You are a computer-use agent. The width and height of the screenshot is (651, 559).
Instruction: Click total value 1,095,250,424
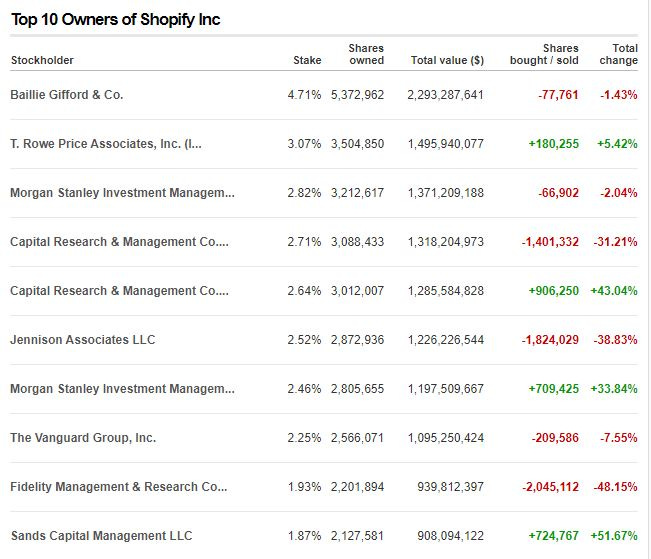click(x=445, y=438)
